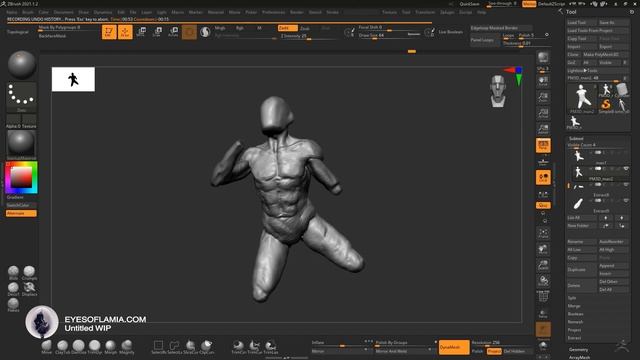Click the Persp perspective view icon
Screen dimensions: 640x360
coord(543,145)
